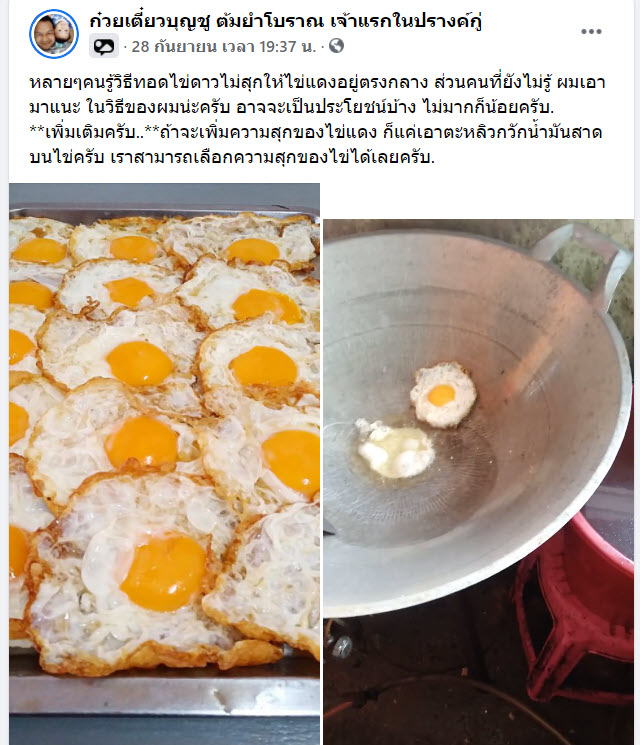Click the globe public privacy icon
This screenshot has height=745, width=640.
(336, 46)
